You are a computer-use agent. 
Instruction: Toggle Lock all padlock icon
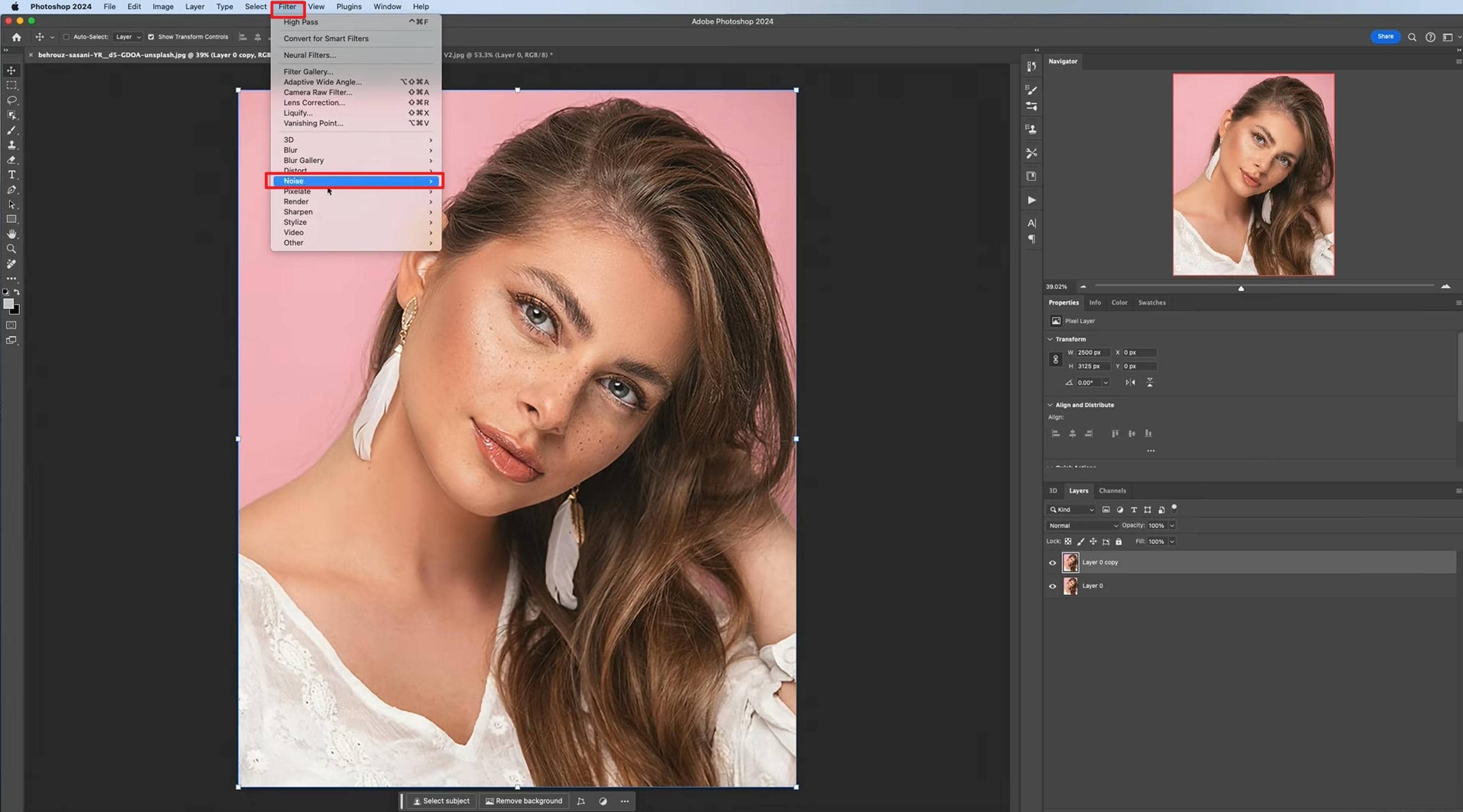click(x=1119, y=542)
